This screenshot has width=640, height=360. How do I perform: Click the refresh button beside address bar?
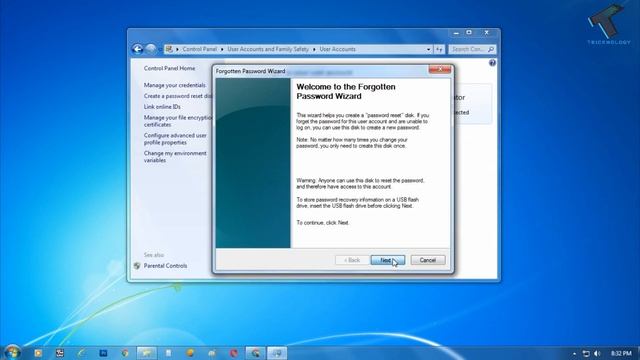(439, 49)
